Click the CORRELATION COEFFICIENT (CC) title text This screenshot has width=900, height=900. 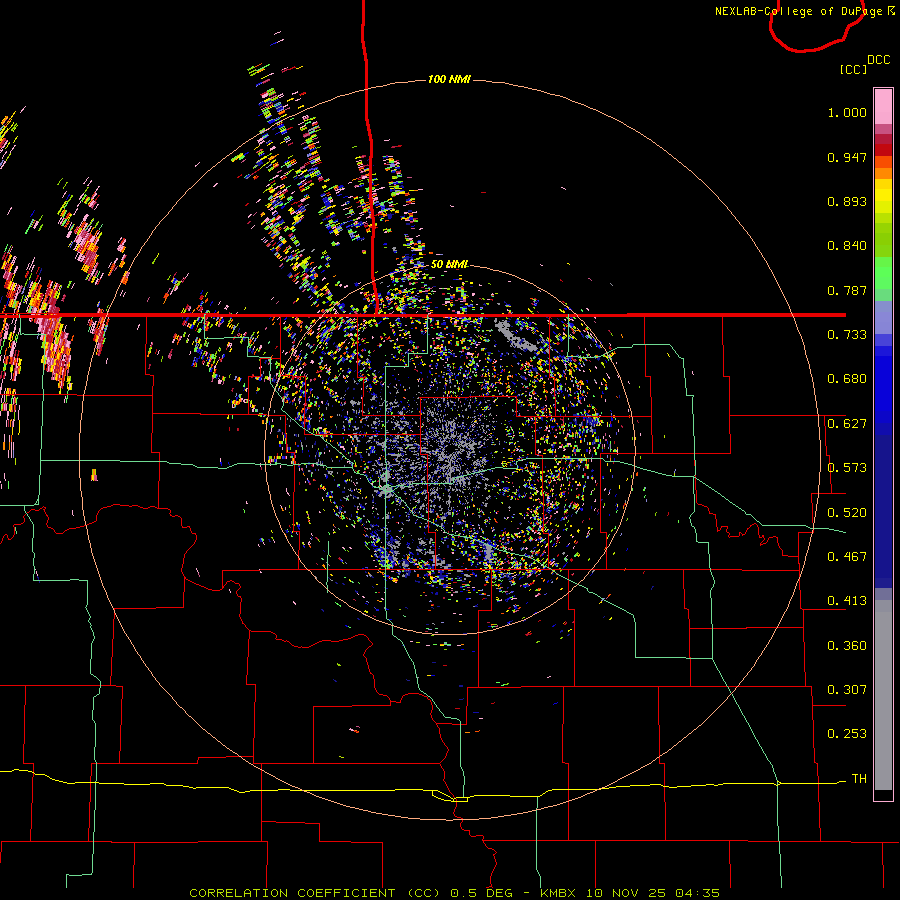pos(316,893)
